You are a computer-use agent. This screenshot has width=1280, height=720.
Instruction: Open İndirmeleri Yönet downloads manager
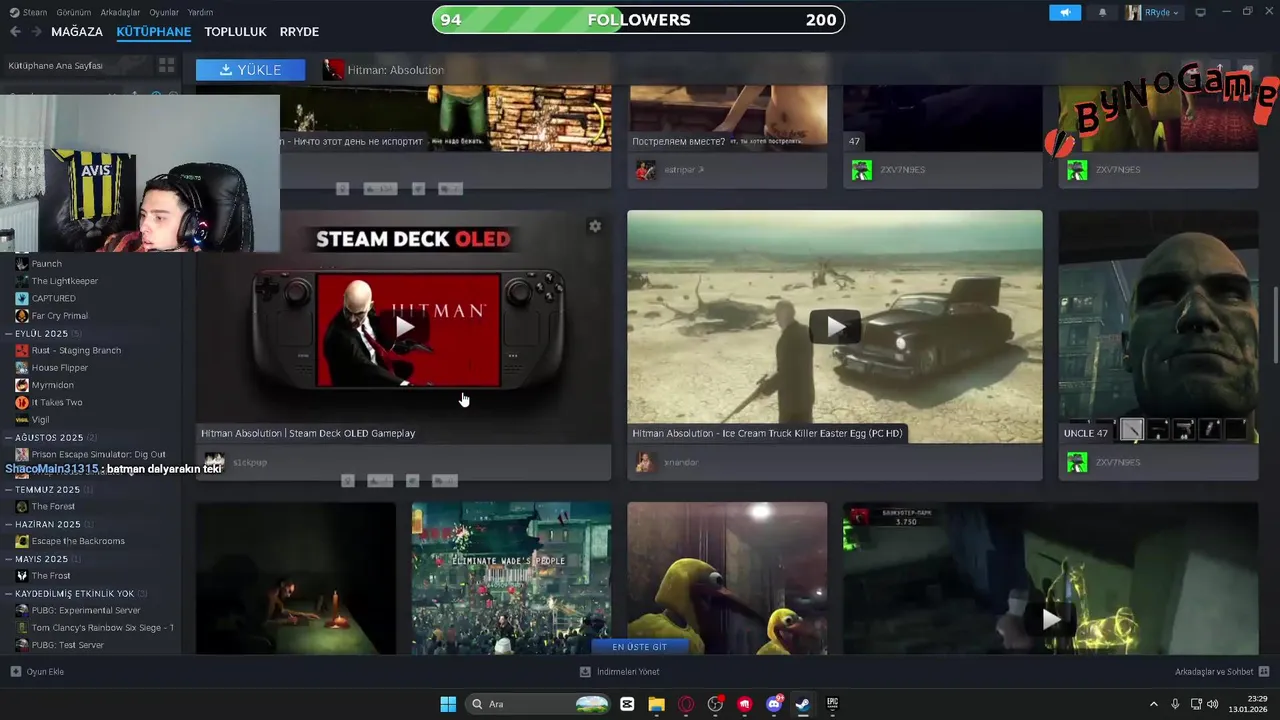[x=620, y=672]
